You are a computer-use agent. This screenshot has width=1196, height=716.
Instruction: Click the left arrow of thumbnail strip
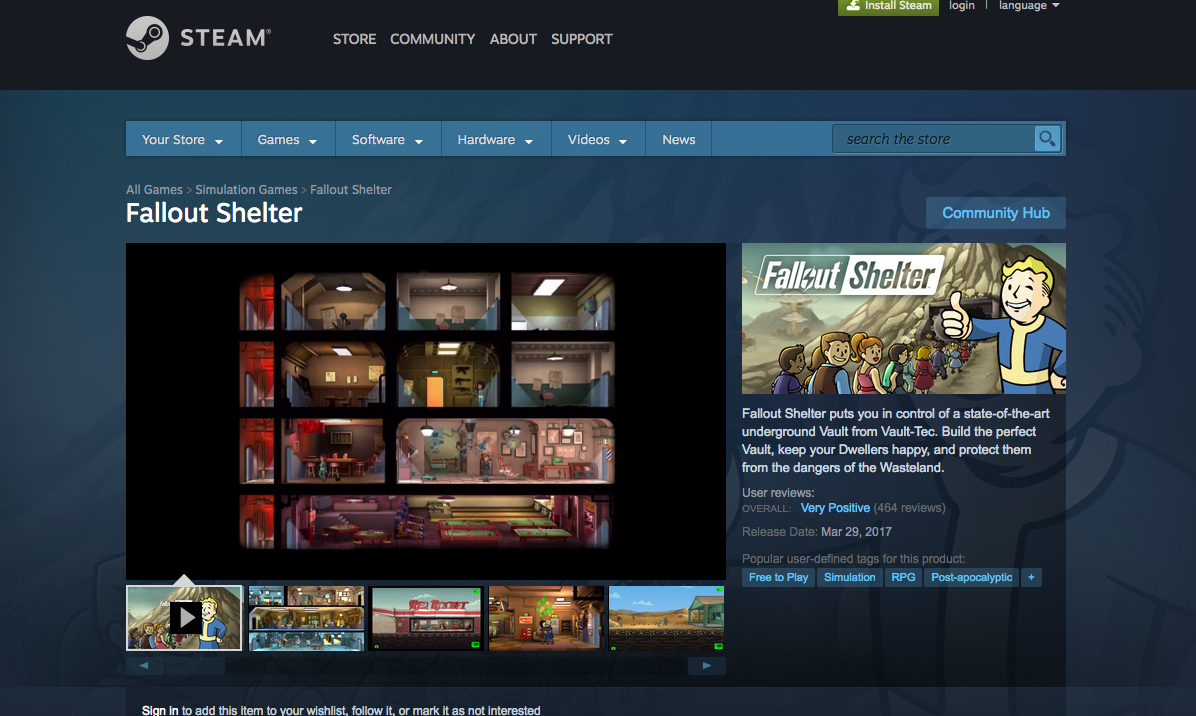(144, 666)
